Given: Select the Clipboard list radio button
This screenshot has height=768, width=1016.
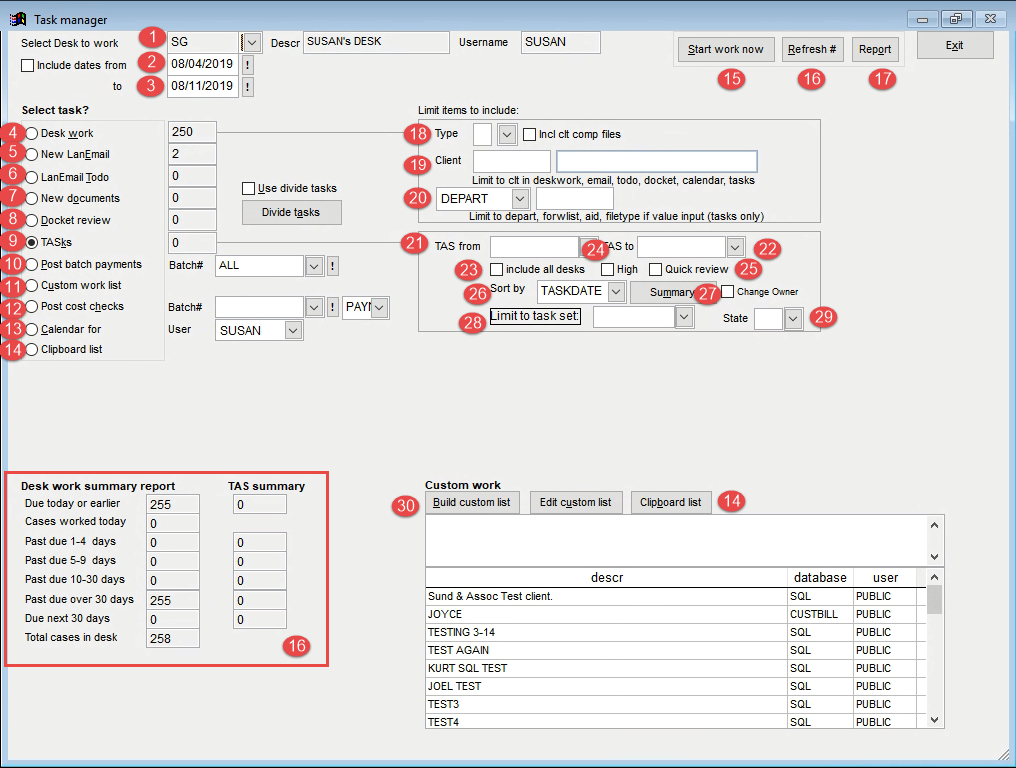Looking at the screenshot, I should (32, 349).
